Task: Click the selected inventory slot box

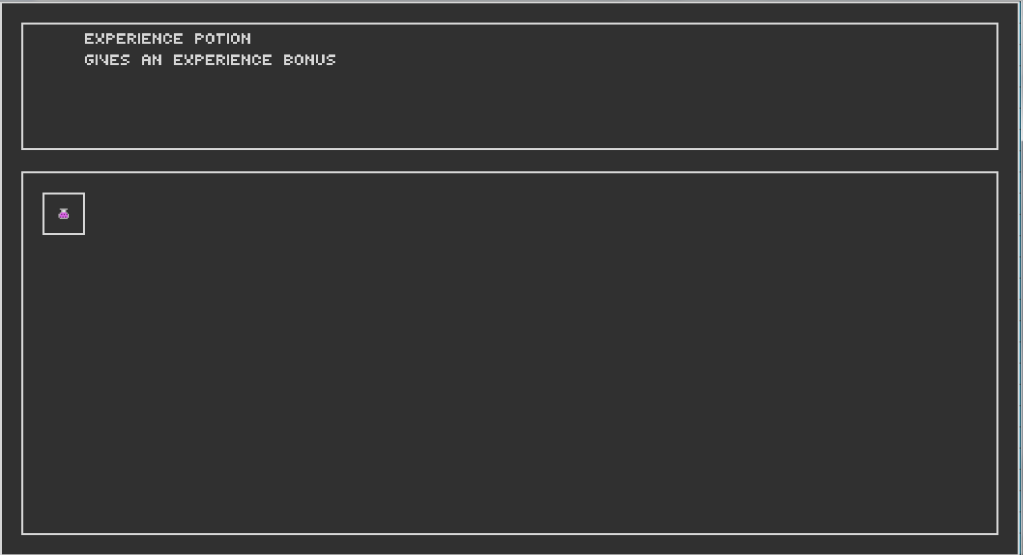Action: tap(63, 213)
